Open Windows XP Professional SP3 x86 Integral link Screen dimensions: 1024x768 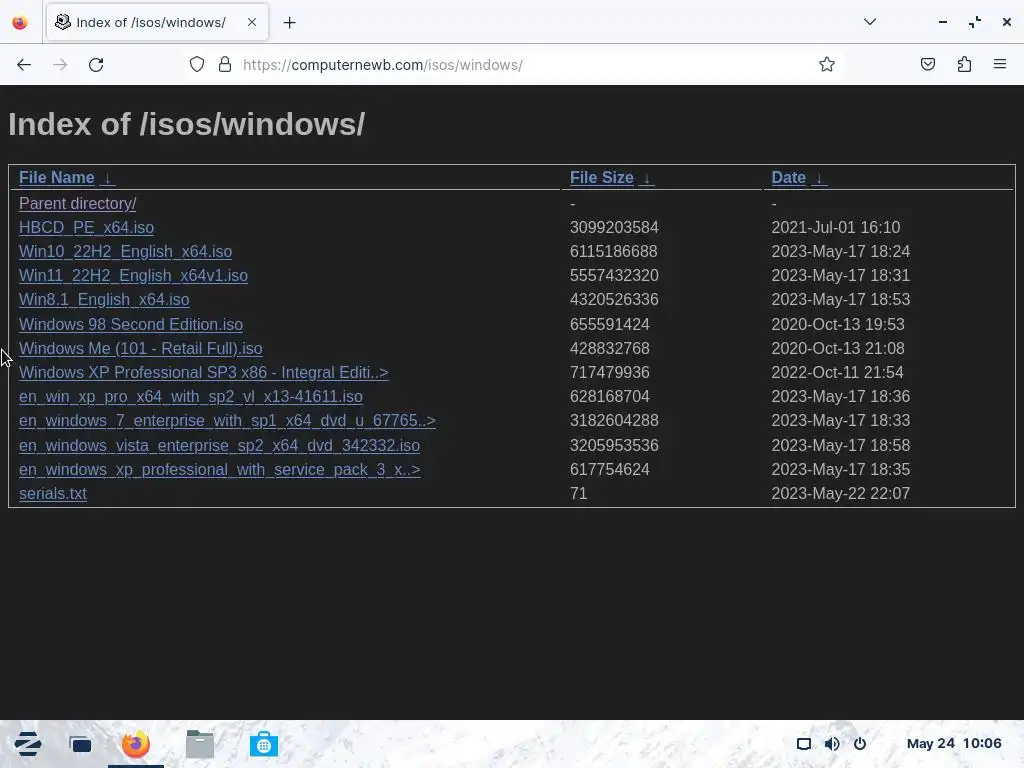pyautogui.click(x=204, y=372)
